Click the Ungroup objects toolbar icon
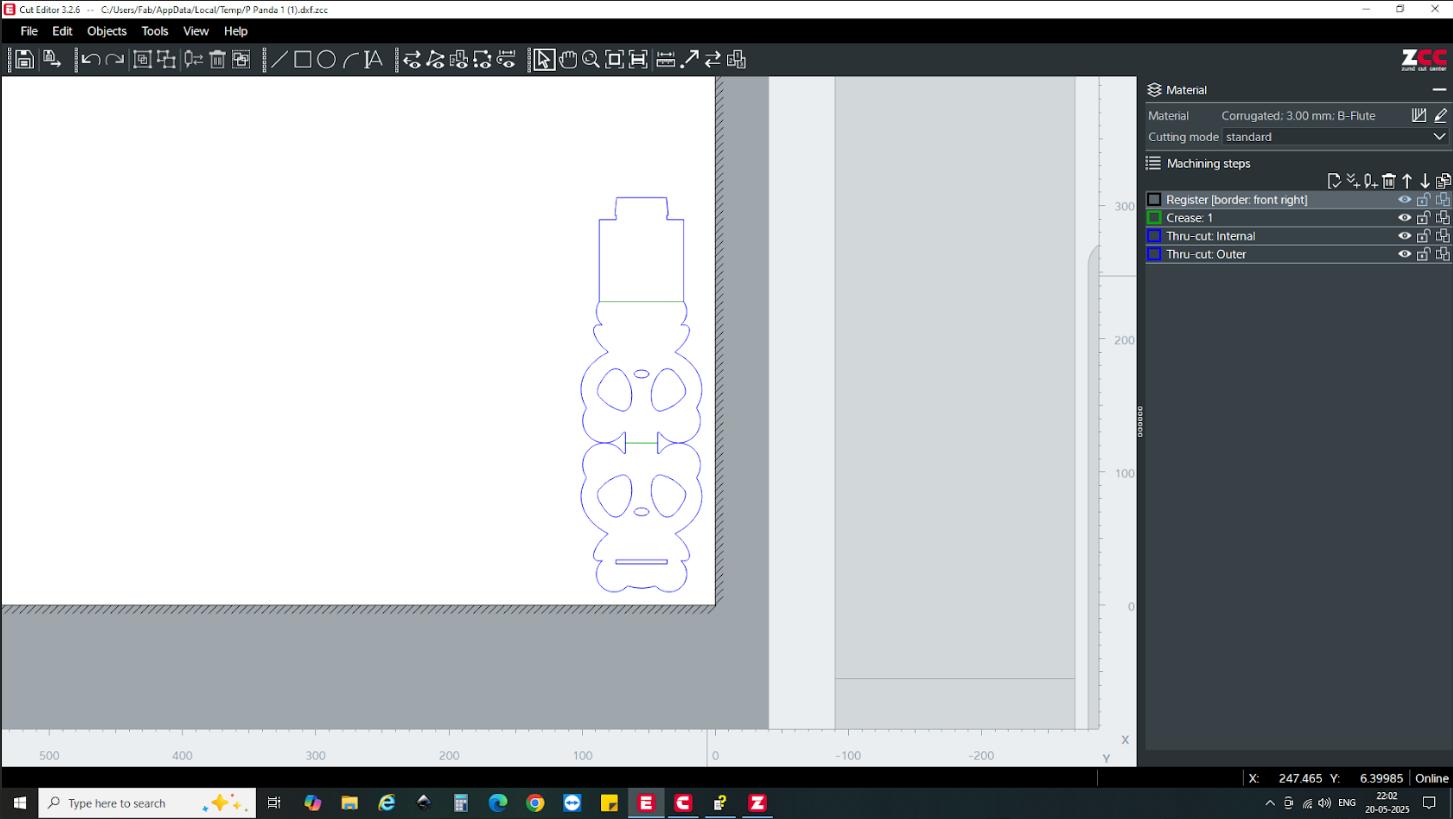This screenshot has width=1453, height=819. [x=166, y=60]
